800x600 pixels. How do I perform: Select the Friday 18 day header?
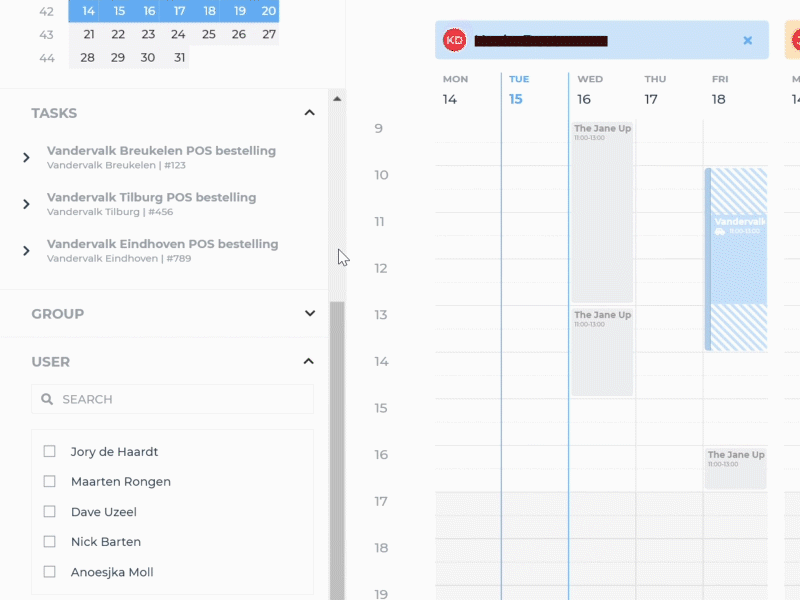(x=718, y=89)
